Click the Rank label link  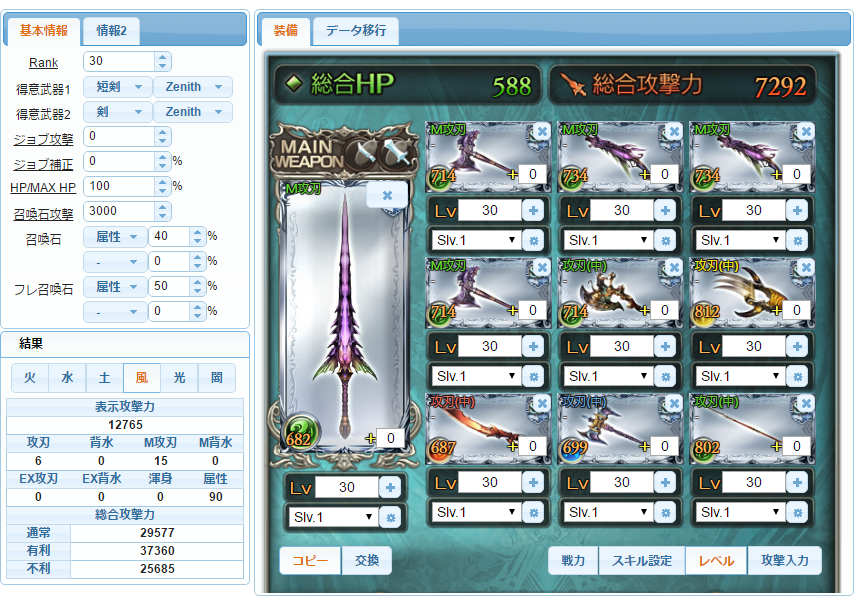coord(43,63)
